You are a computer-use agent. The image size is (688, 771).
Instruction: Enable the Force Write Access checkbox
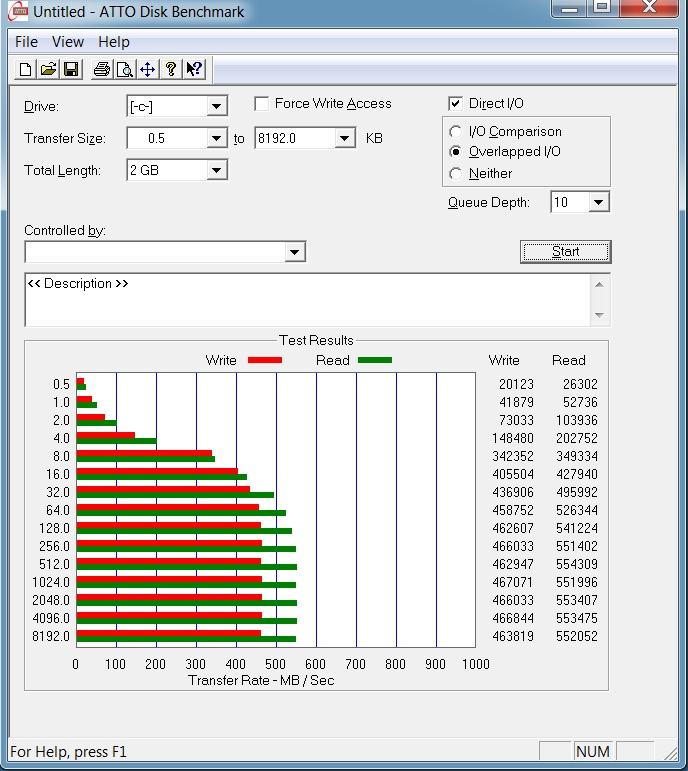(262, 104)
